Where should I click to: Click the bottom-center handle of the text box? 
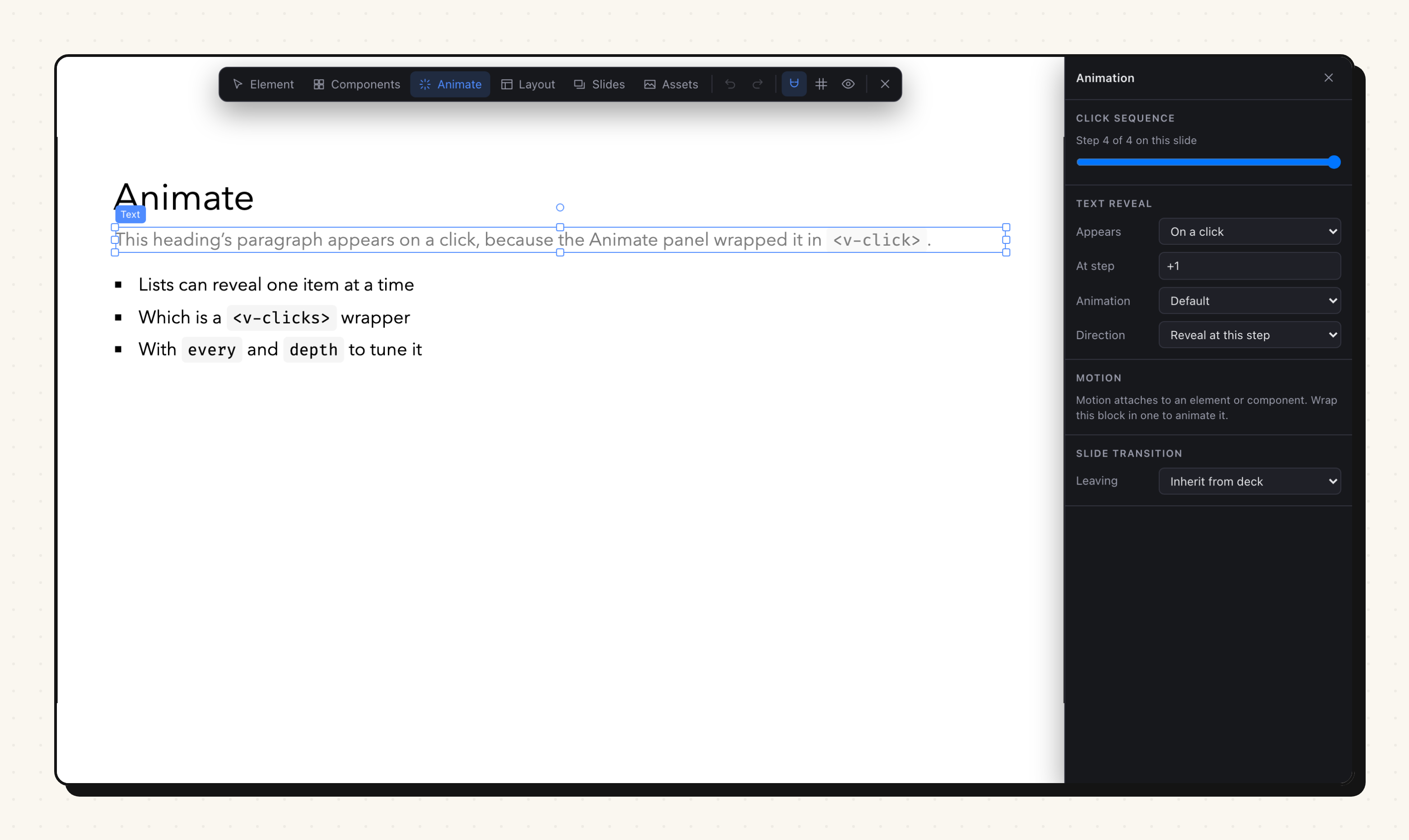click(560, 253)
